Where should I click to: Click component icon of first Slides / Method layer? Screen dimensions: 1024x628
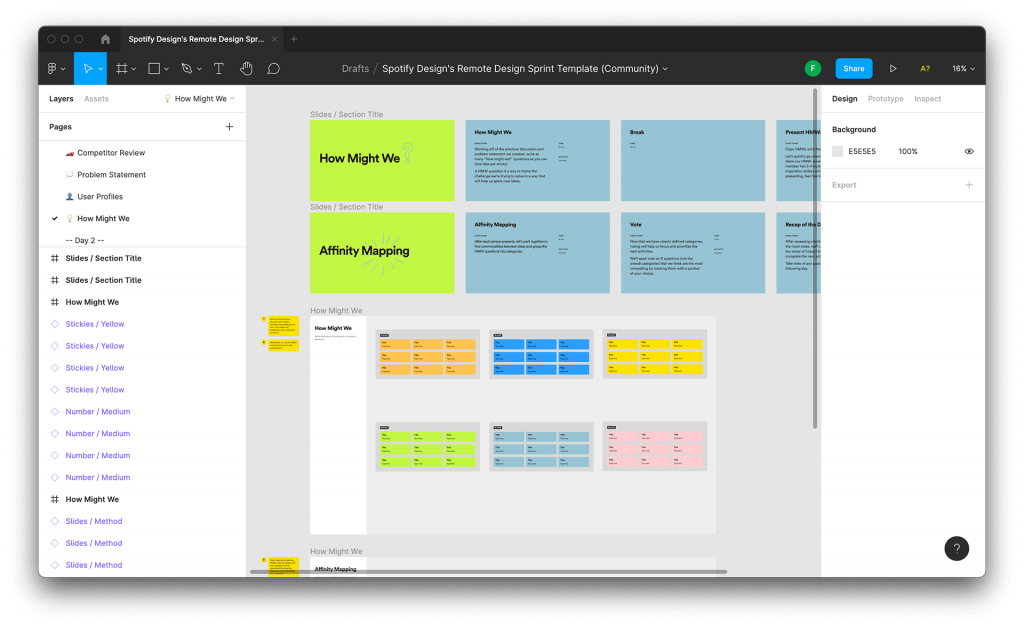tap(55, 522)
